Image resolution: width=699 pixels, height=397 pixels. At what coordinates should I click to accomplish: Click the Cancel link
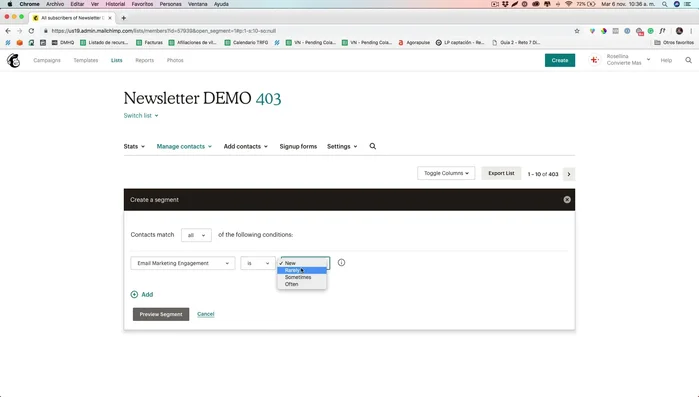tap(206, 314)
